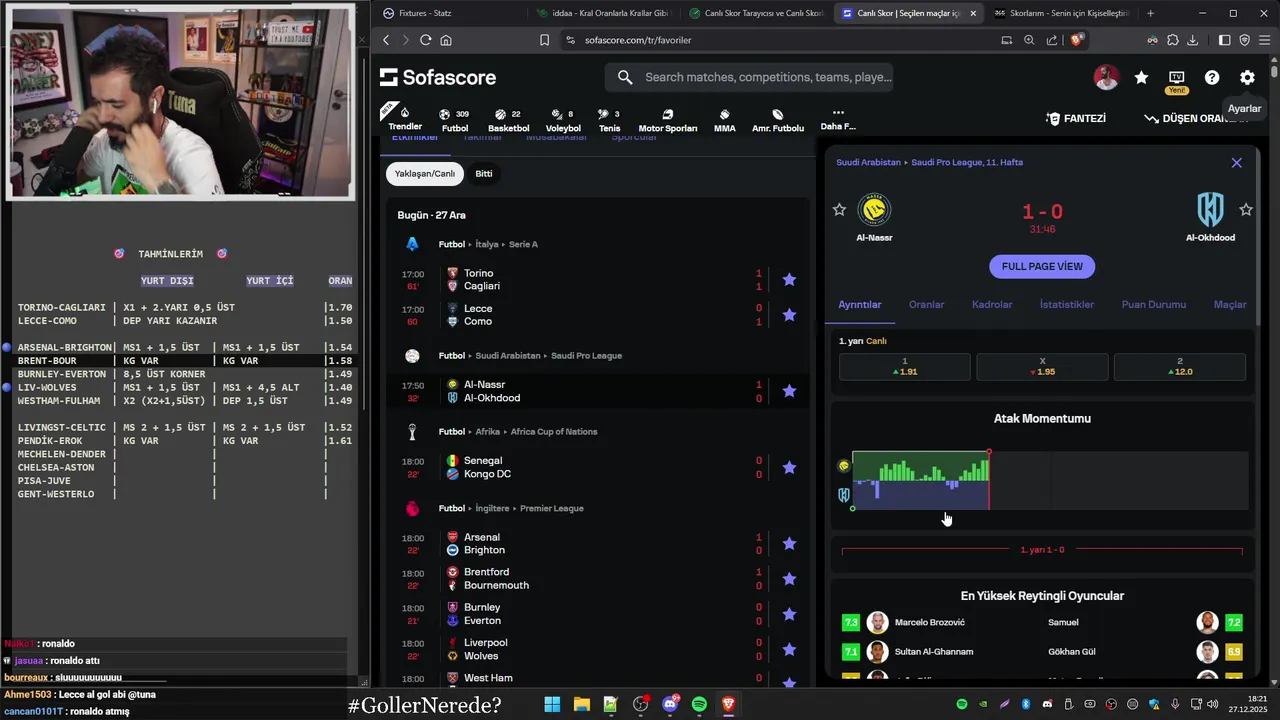Open Spotify from the taskbar
Screen dimensions: 1280x720
coord(699,705)
